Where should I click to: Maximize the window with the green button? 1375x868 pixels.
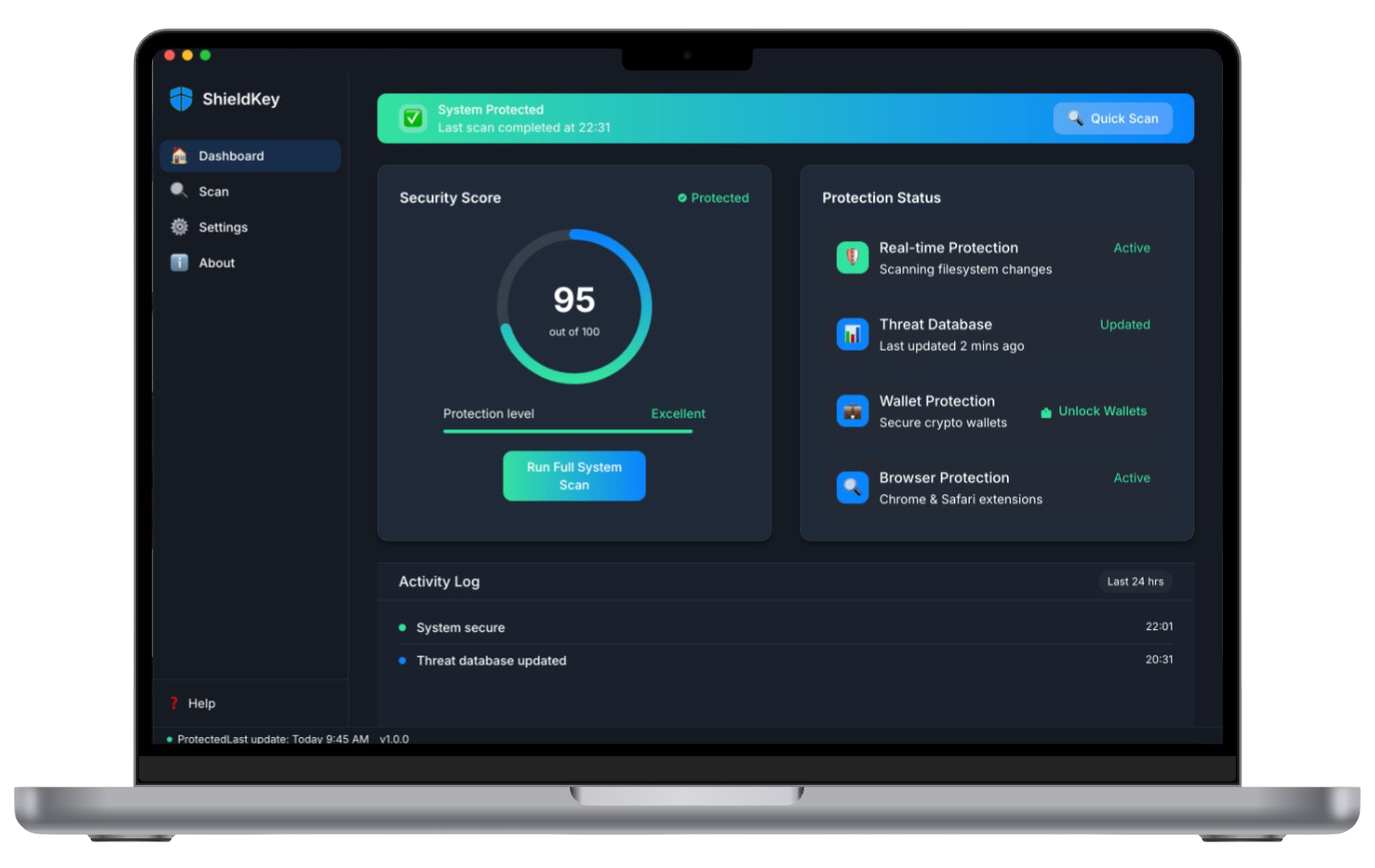point(205,55)
